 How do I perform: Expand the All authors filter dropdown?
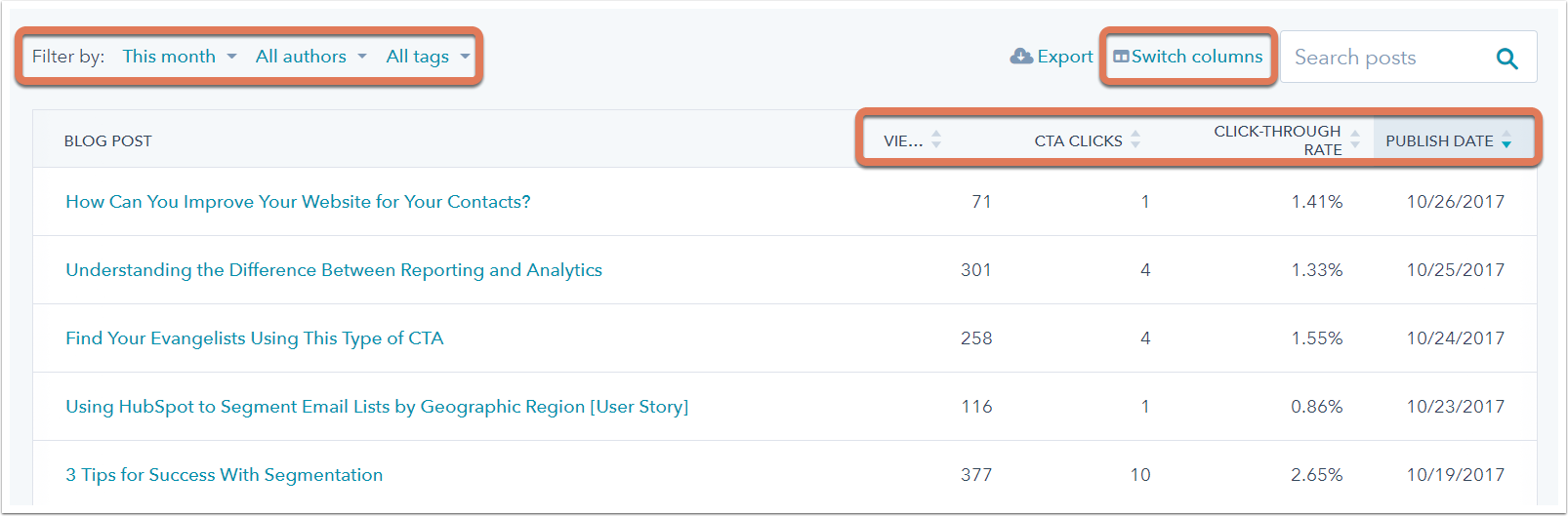click(x=311, y=57)
